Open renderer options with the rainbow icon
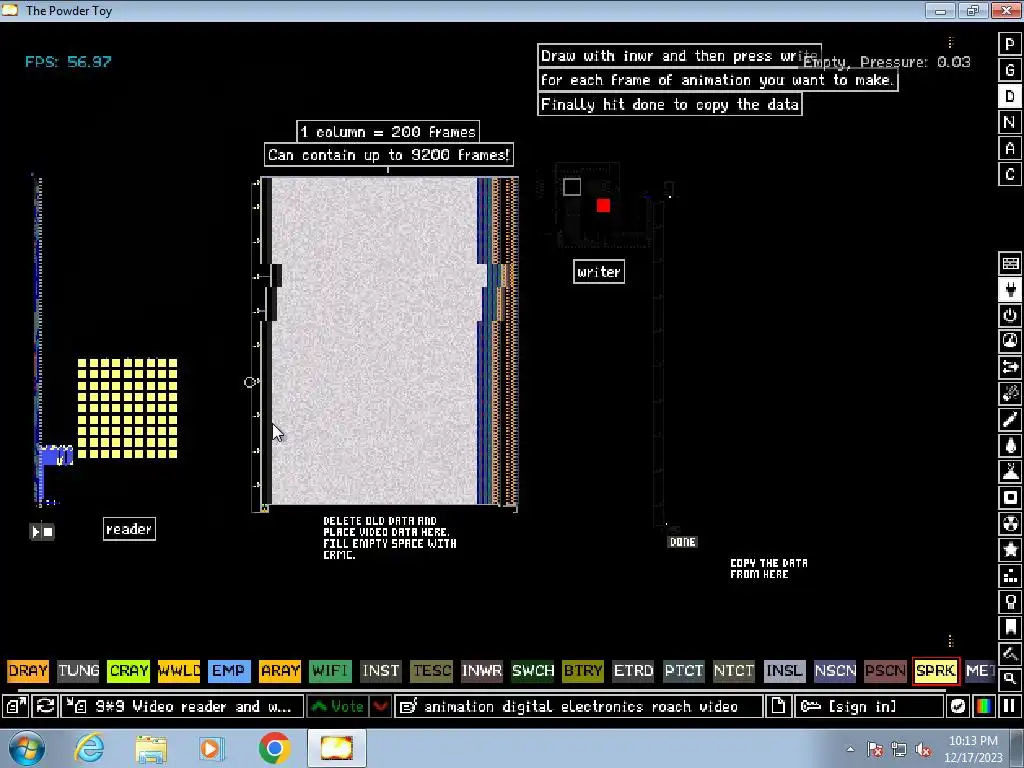This screenshot has width=1024, height=768. click(x=984, y=706)
